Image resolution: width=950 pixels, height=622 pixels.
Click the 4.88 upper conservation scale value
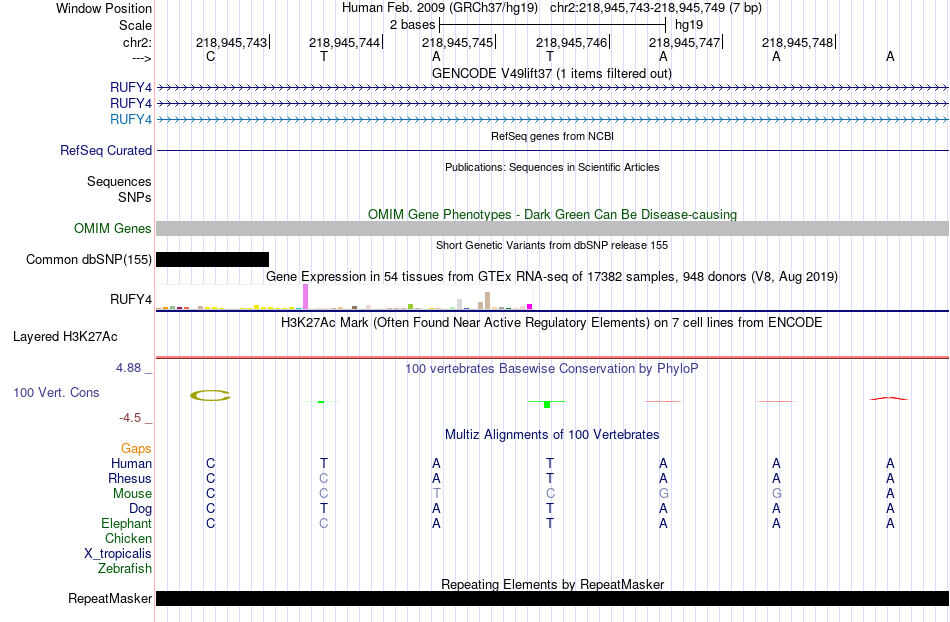pos(128,368)
